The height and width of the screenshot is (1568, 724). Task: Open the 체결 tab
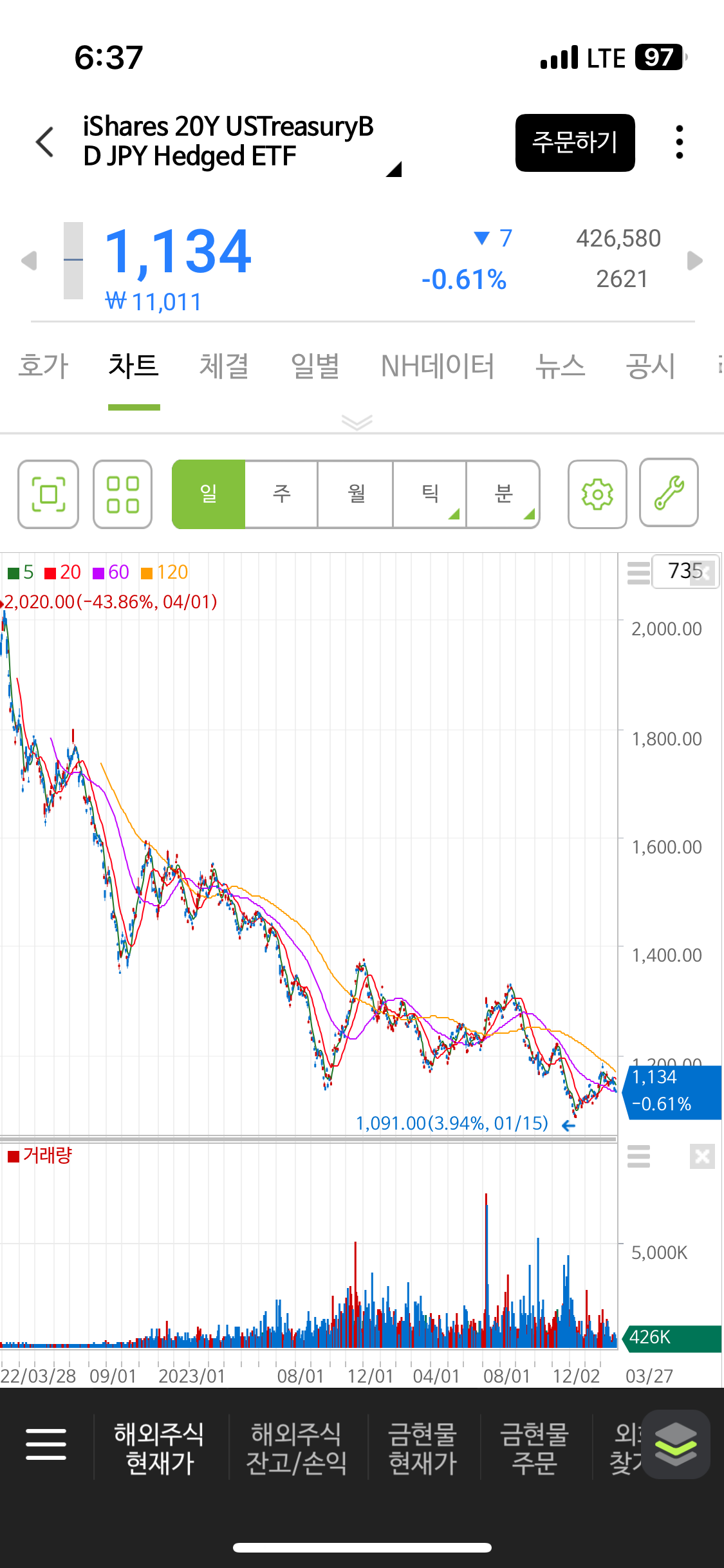click(224, 366)
